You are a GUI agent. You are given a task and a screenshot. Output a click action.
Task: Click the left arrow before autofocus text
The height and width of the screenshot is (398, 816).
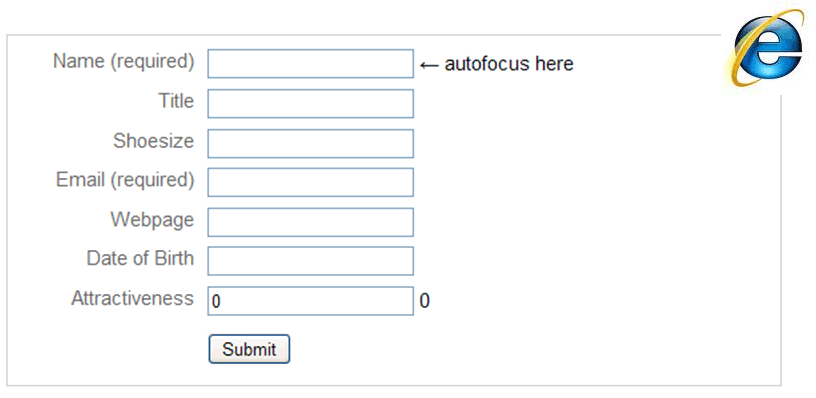point(429,65)
